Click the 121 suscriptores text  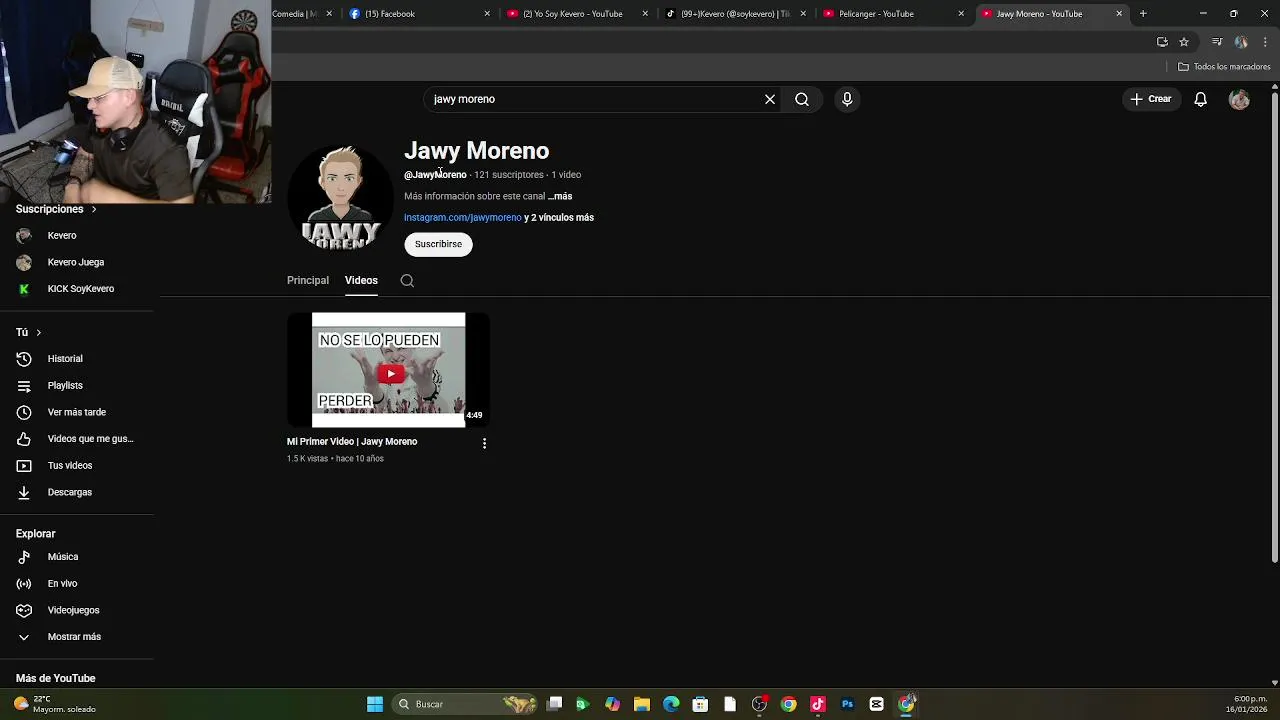(x=509, y=175)
